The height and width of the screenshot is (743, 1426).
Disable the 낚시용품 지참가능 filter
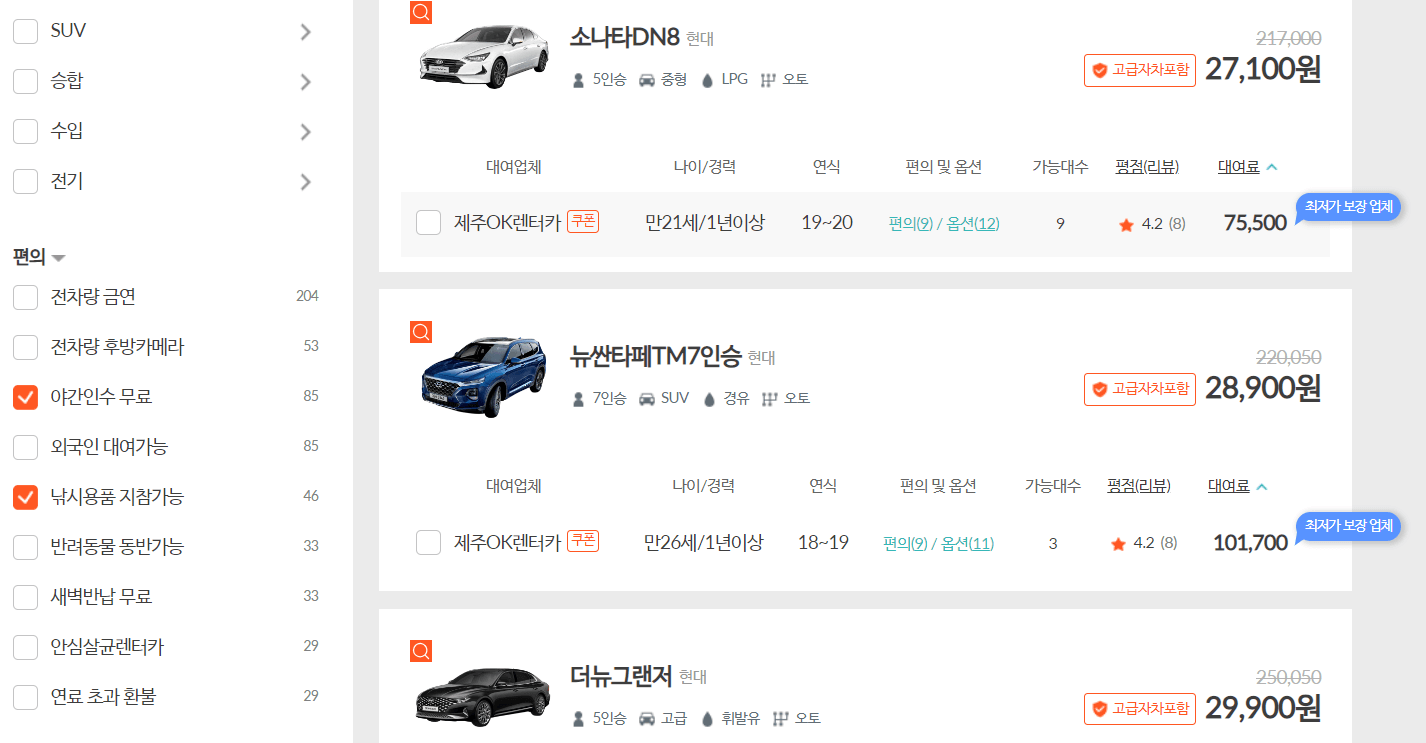[25, 497]
